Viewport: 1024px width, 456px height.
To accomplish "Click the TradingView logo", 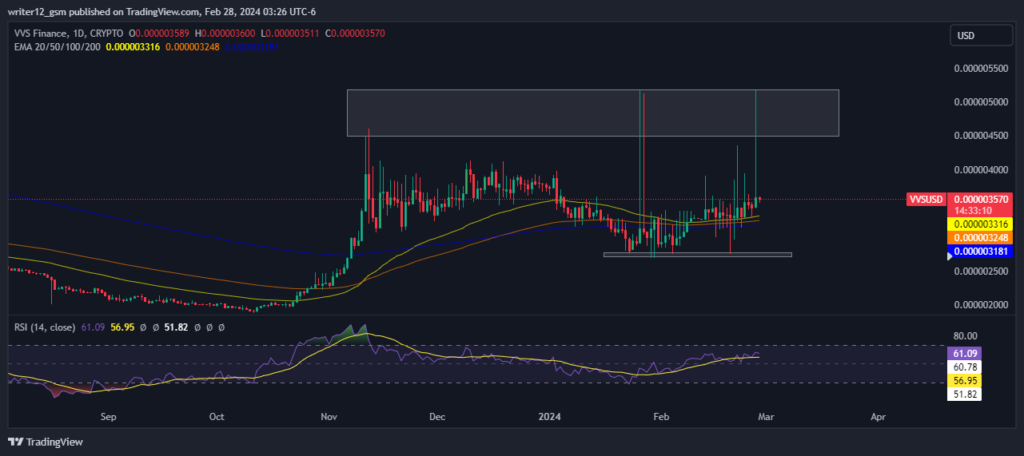I will pyautogui.click(x=45, y=442).
